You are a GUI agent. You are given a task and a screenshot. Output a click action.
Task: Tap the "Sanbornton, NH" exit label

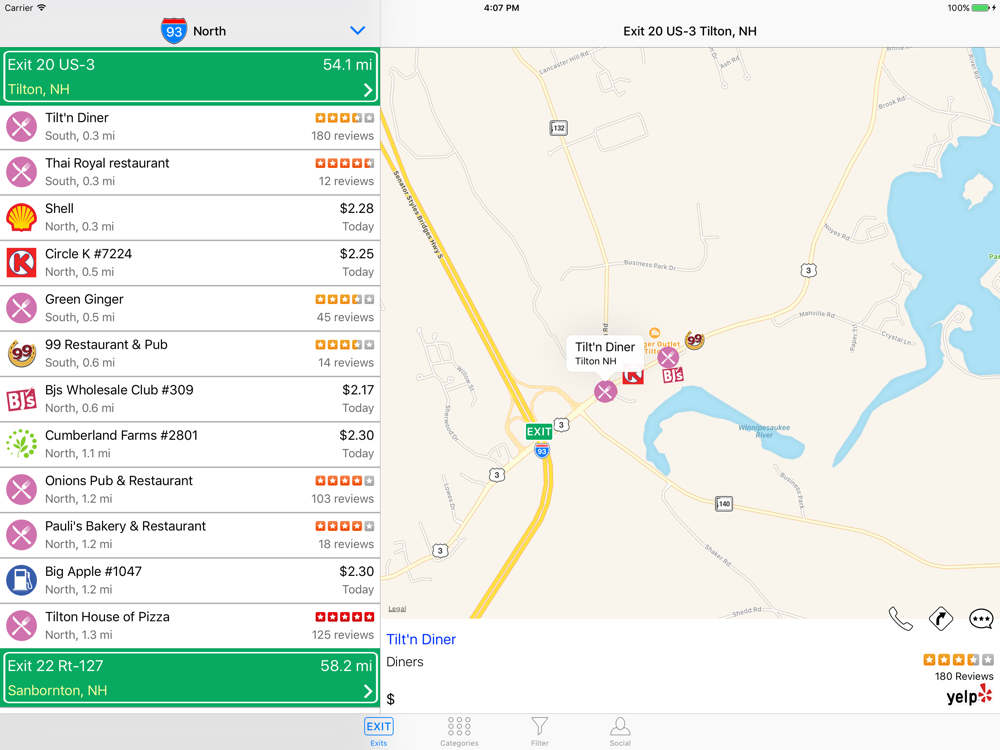(x=57, y=691)
